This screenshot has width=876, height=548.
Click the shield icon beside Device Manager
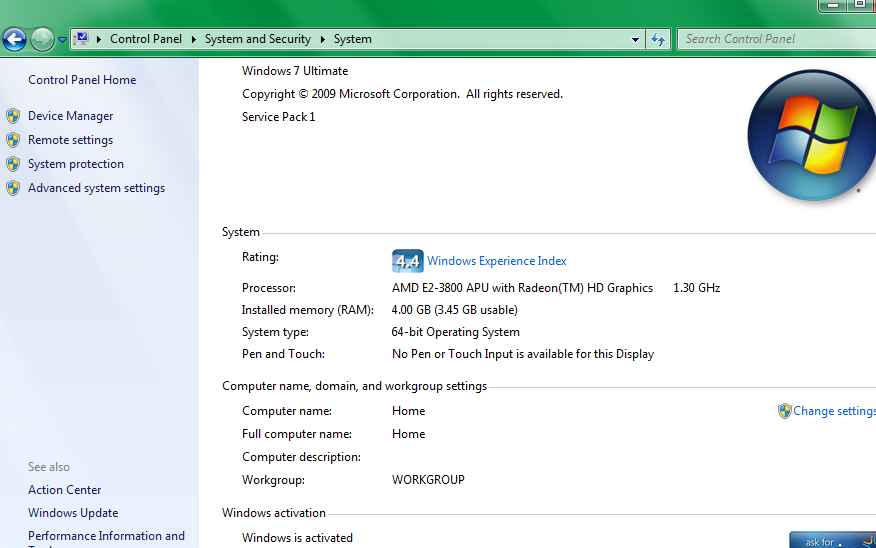[x=13, y=116]
